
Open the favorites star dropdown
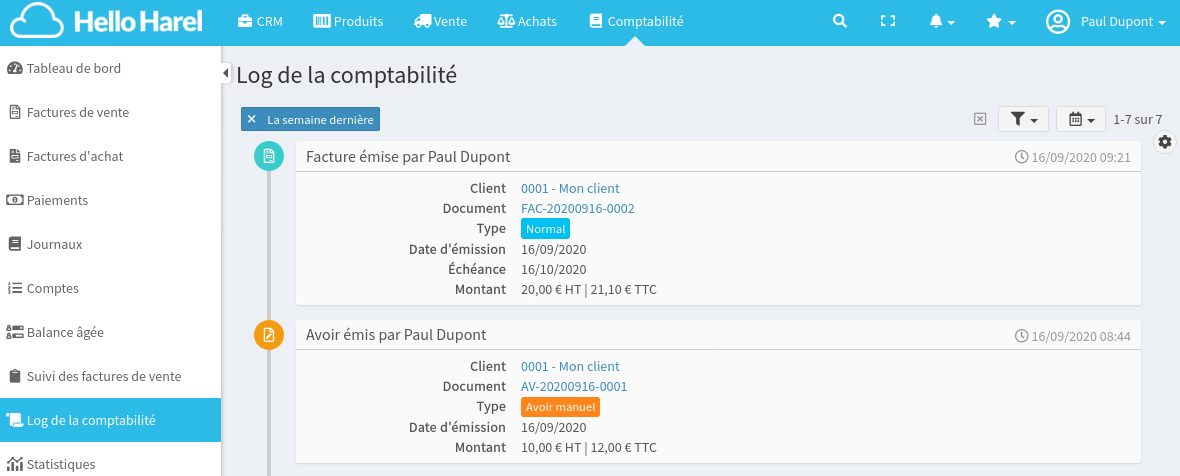pos(1000,21)
